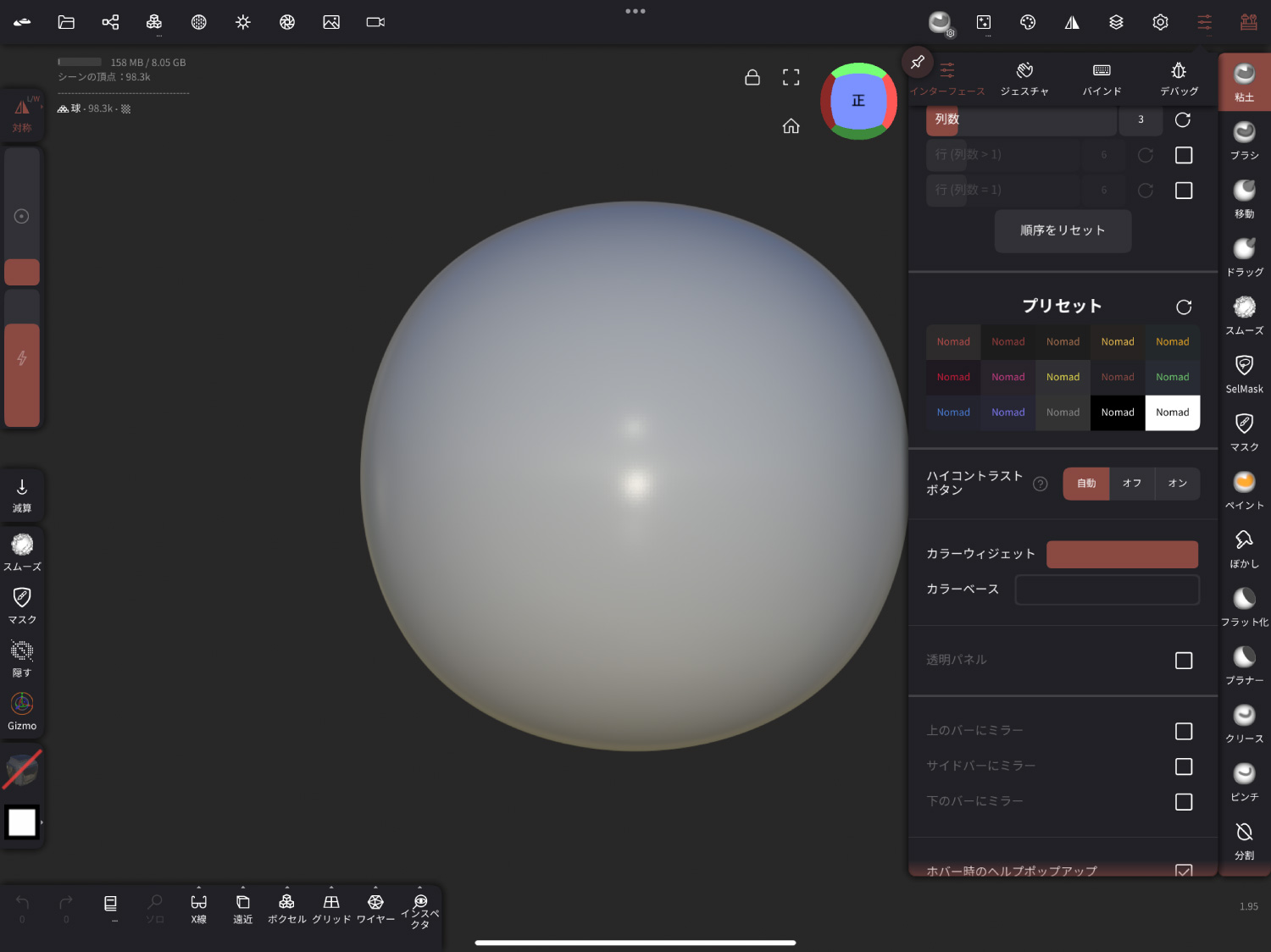Check the 上のバーにミラー option
1271x952 pixels.
click(x=1183, y=731)
